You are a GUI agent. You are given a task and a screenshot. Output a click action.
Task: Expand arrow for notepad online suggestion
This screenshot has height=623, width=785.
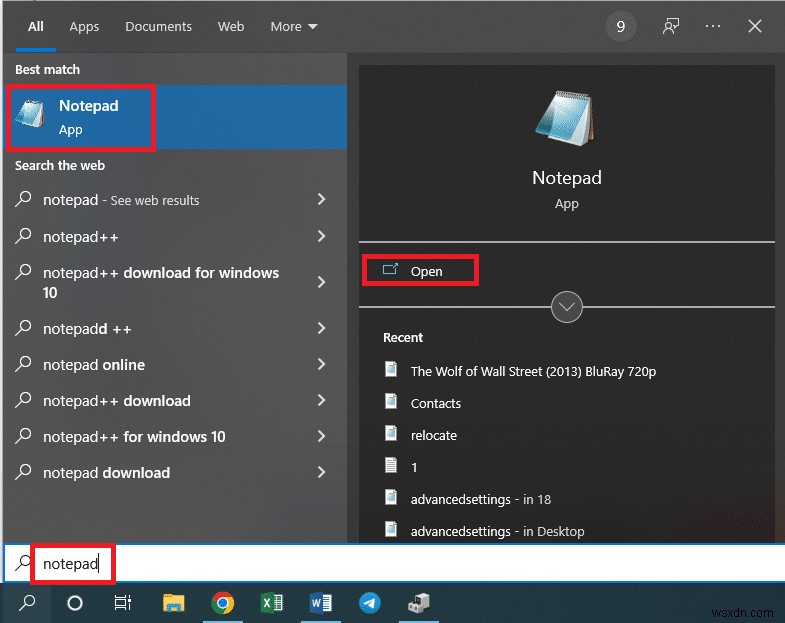click(321, 364)
